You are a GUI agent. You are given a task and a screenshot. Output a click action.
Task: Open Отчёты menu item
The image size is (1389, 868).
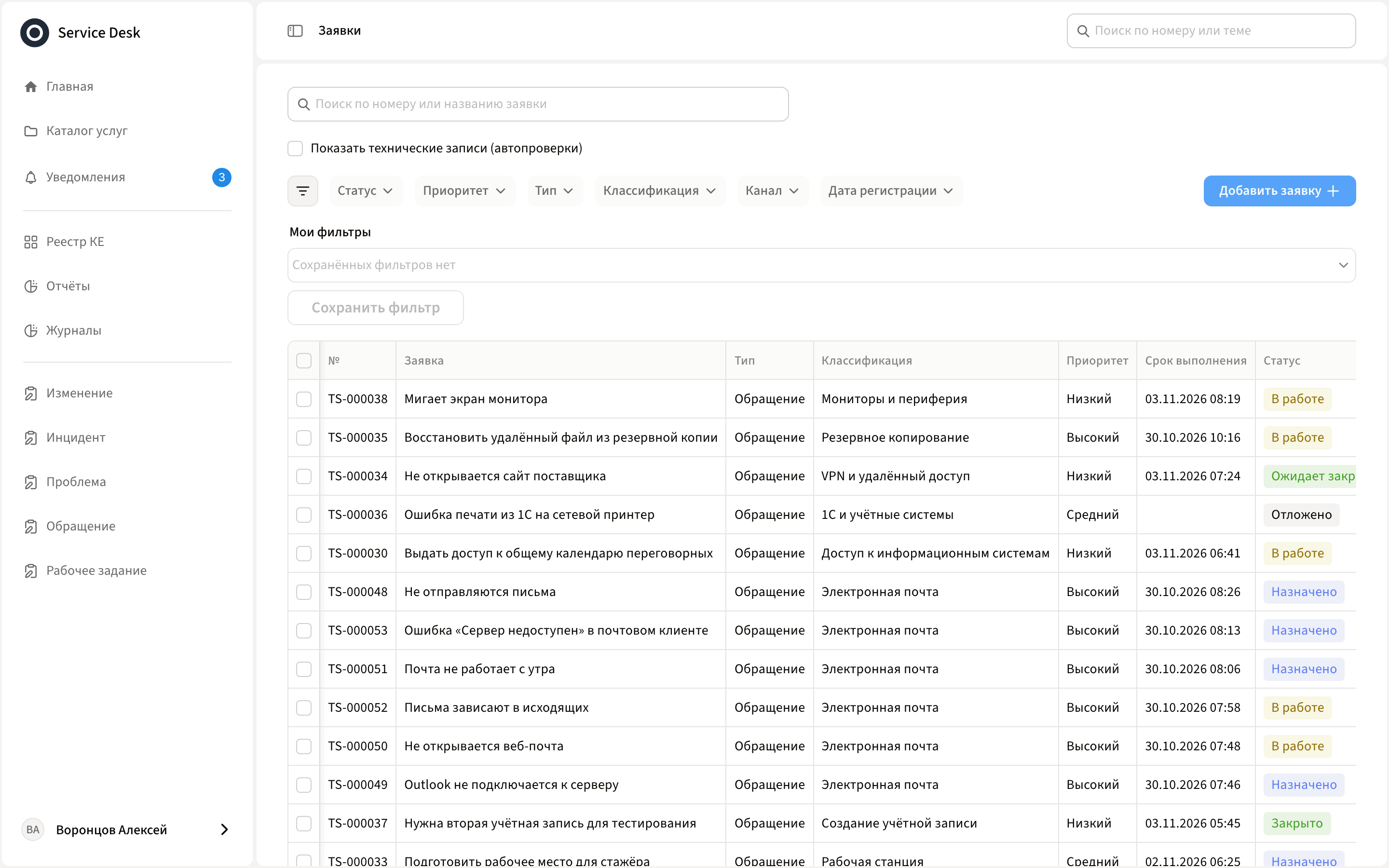point(68,286)
